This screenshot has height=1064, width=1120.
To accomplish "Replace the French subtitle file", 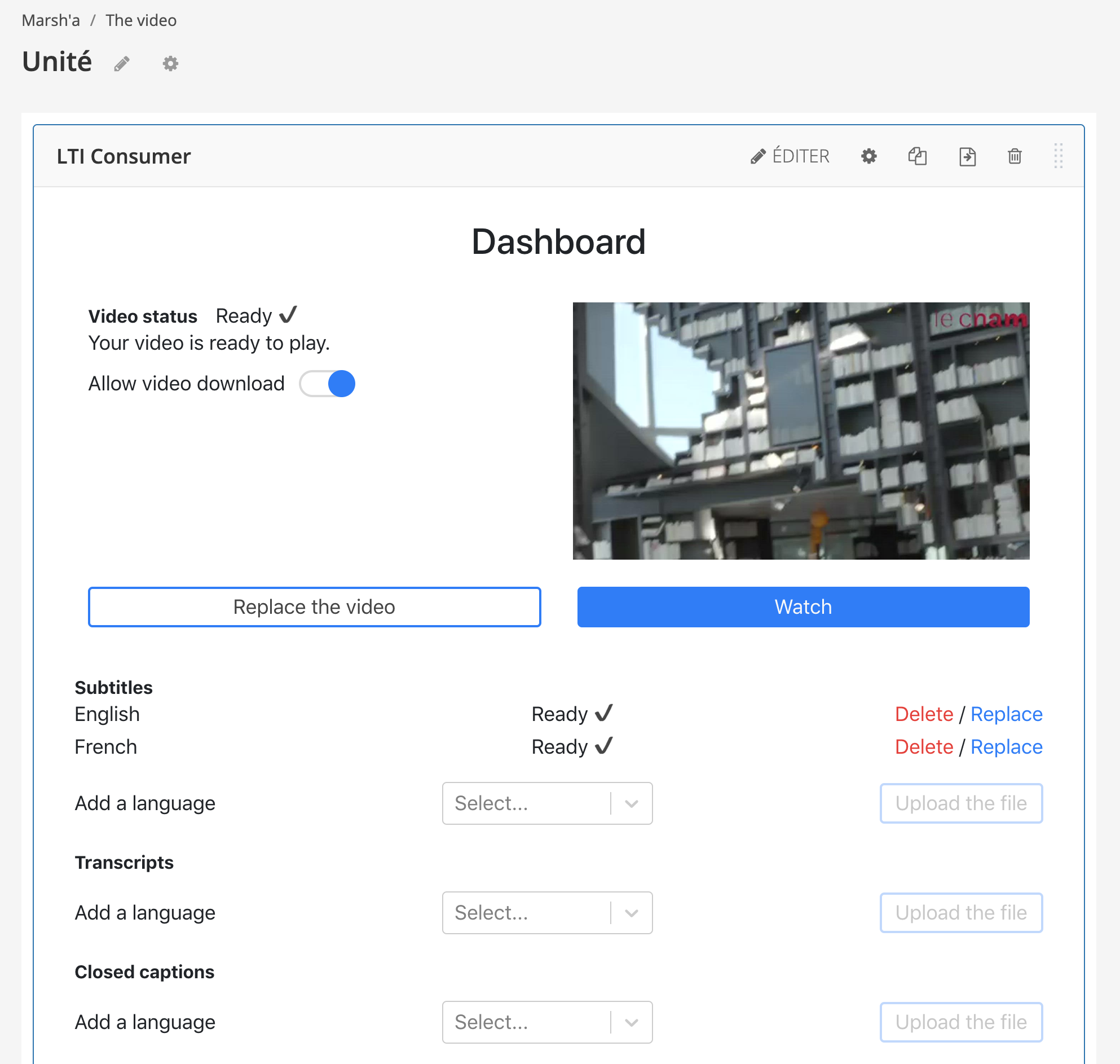I will click(x=1006, y=747).
